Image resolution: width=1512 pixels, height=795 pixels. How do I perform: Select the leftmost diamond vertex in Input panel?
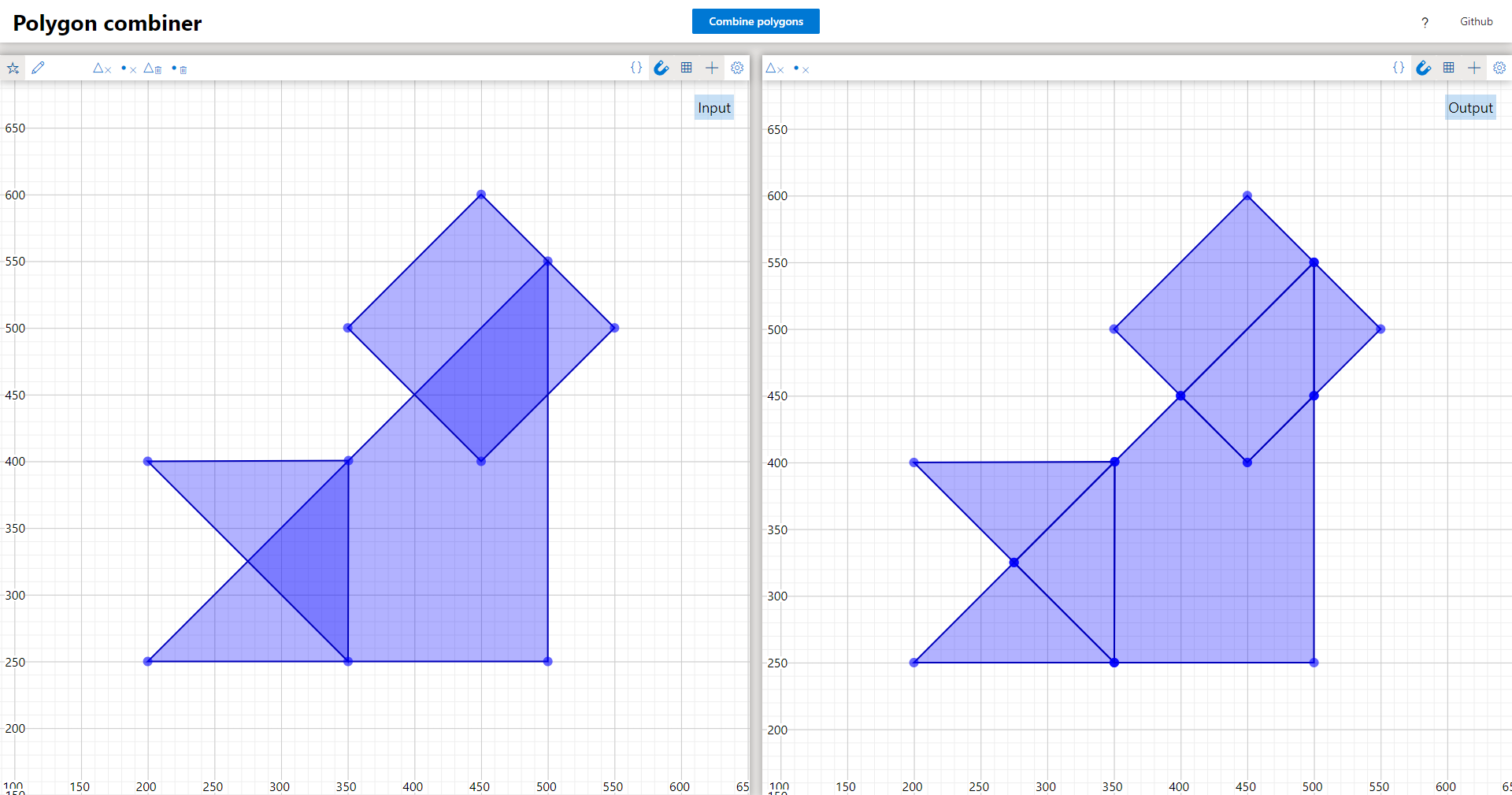(348, 328)
